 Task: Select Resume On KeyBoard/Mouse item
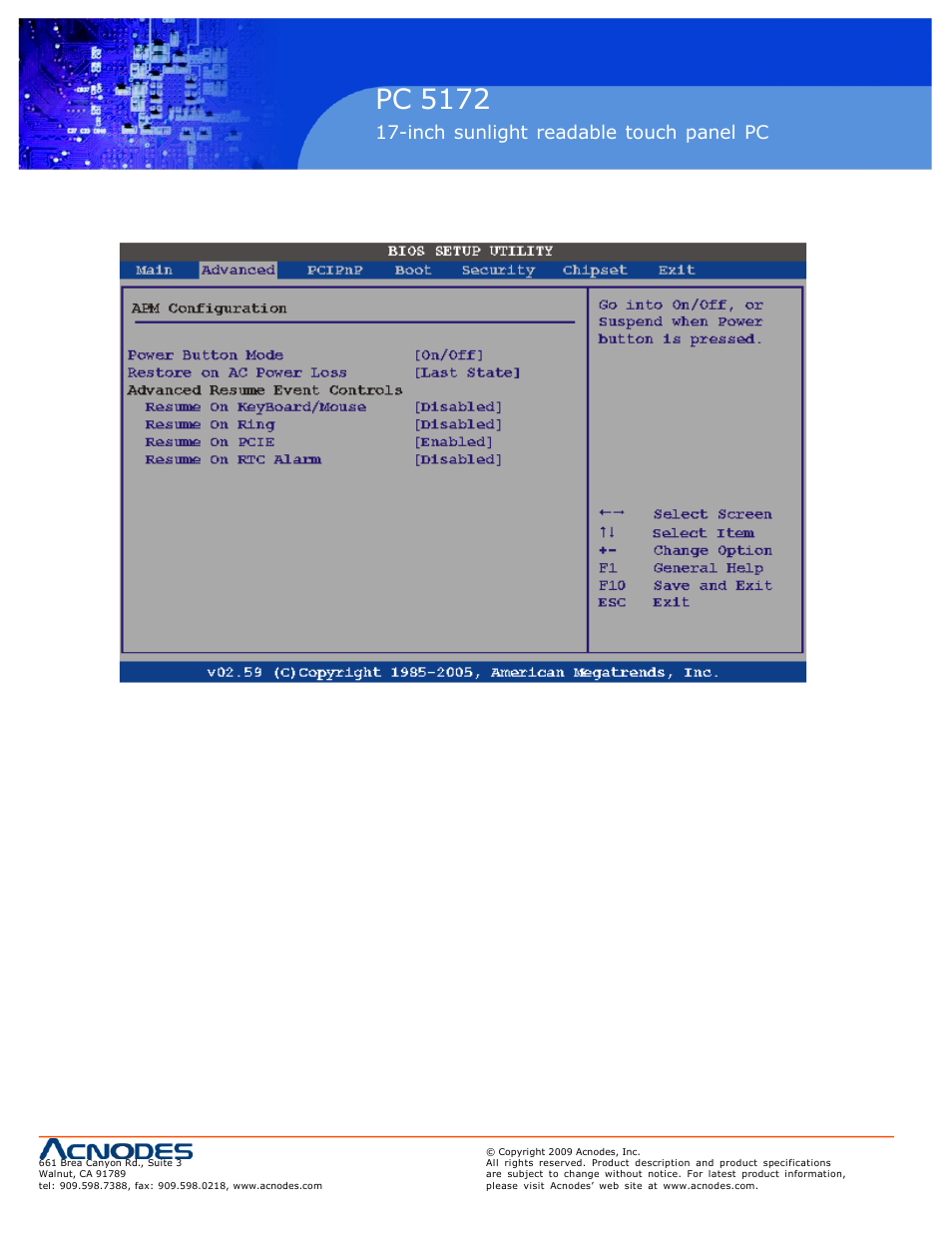coord(255,407)
